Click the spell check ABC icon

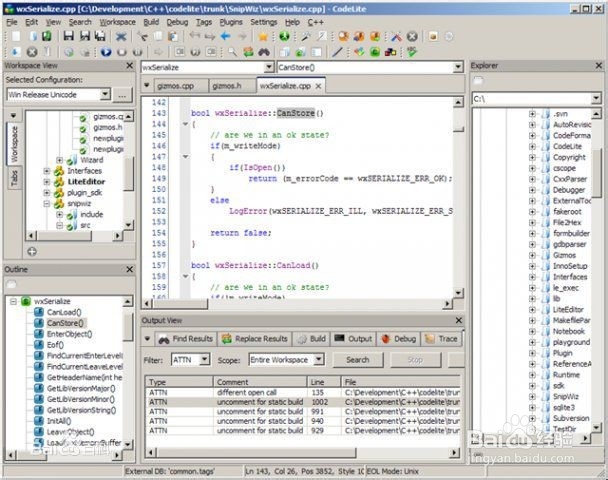(411, 52)
